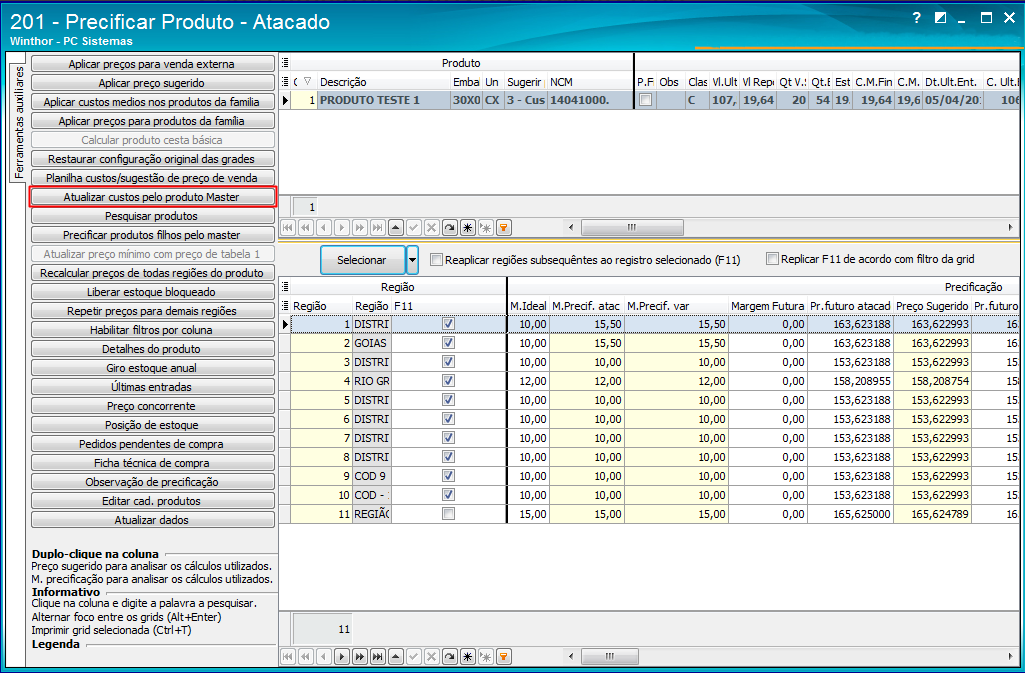Viewport: 1025px width, 673px height.
Task: Click the up-triangle edit icon in product grid toolbar
Action: 395,227
